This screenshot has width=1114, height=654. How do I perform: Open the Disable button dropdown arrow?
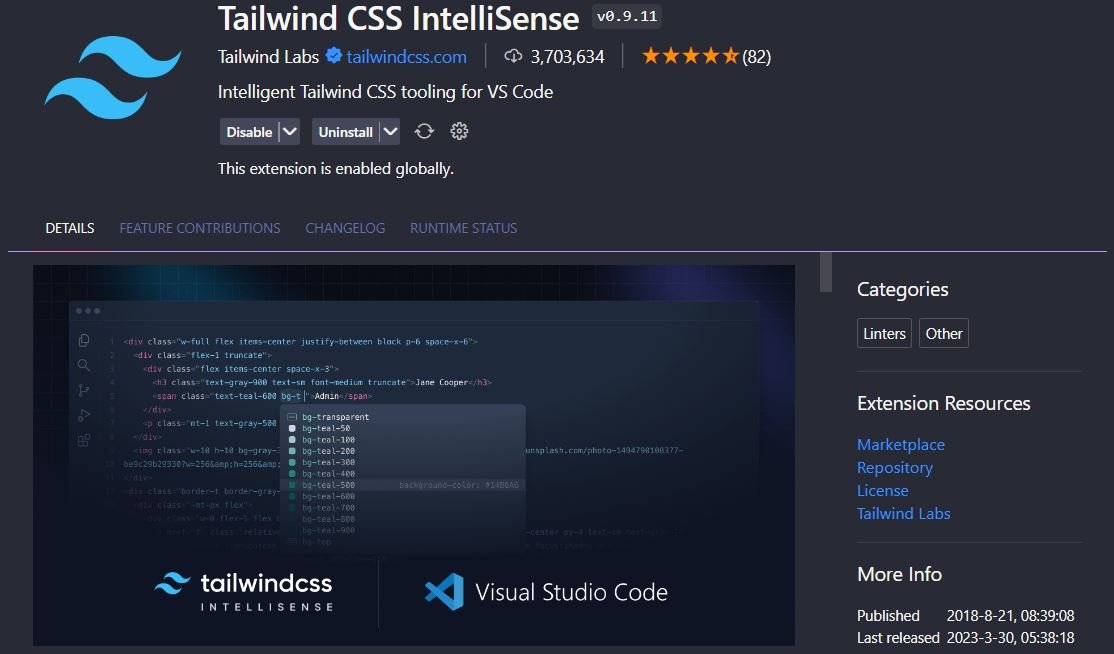pyautogui.click(x=290, y=131)
